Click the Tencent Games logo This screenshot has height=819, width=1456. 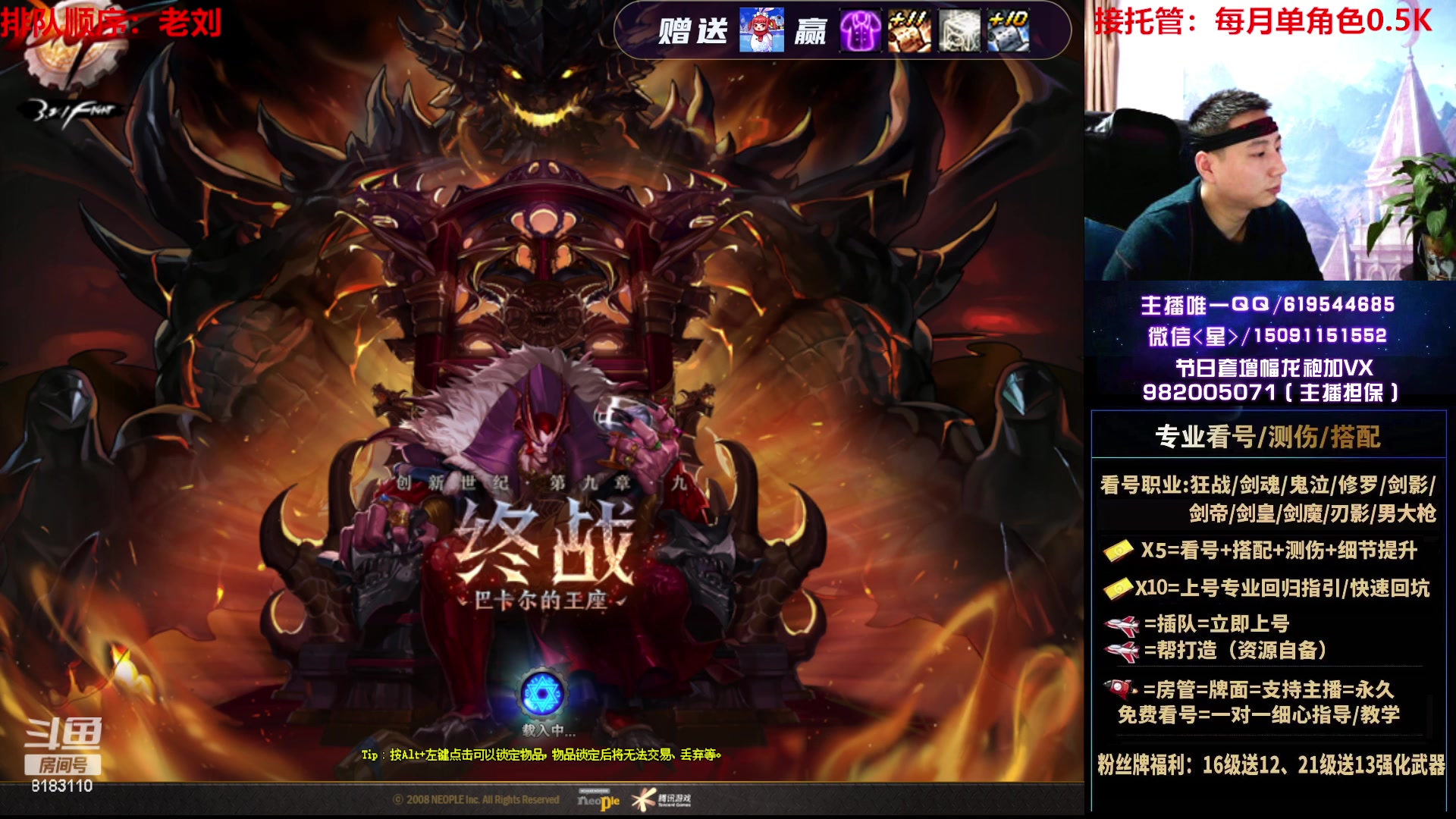(x=661, y=799)
